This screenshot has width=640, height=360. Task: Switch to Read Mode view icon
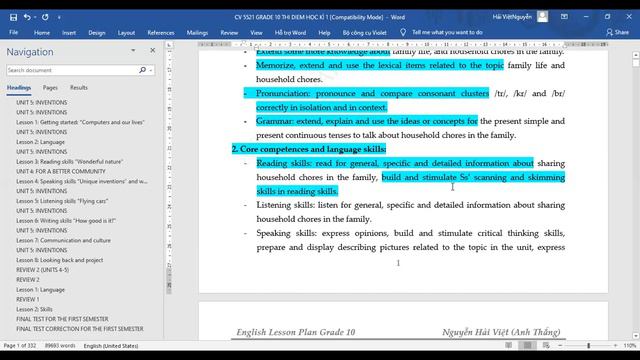[509, 345]
